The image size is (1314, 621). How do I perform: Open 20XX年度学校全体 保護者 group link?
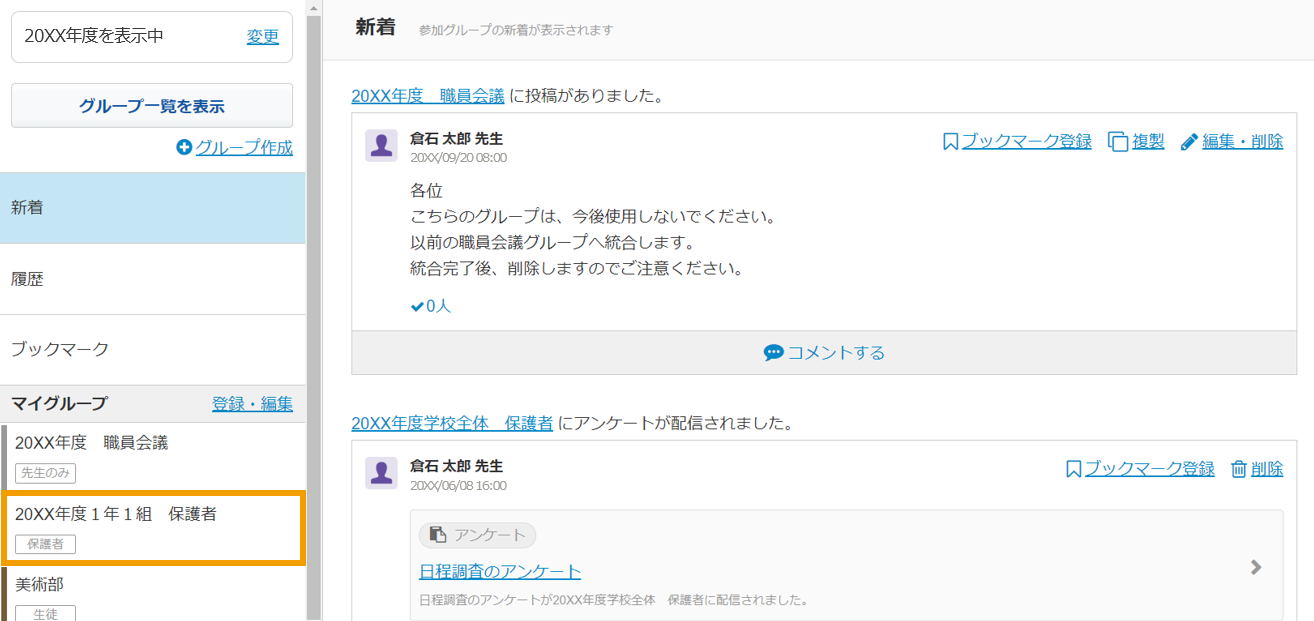pos(452,423)
